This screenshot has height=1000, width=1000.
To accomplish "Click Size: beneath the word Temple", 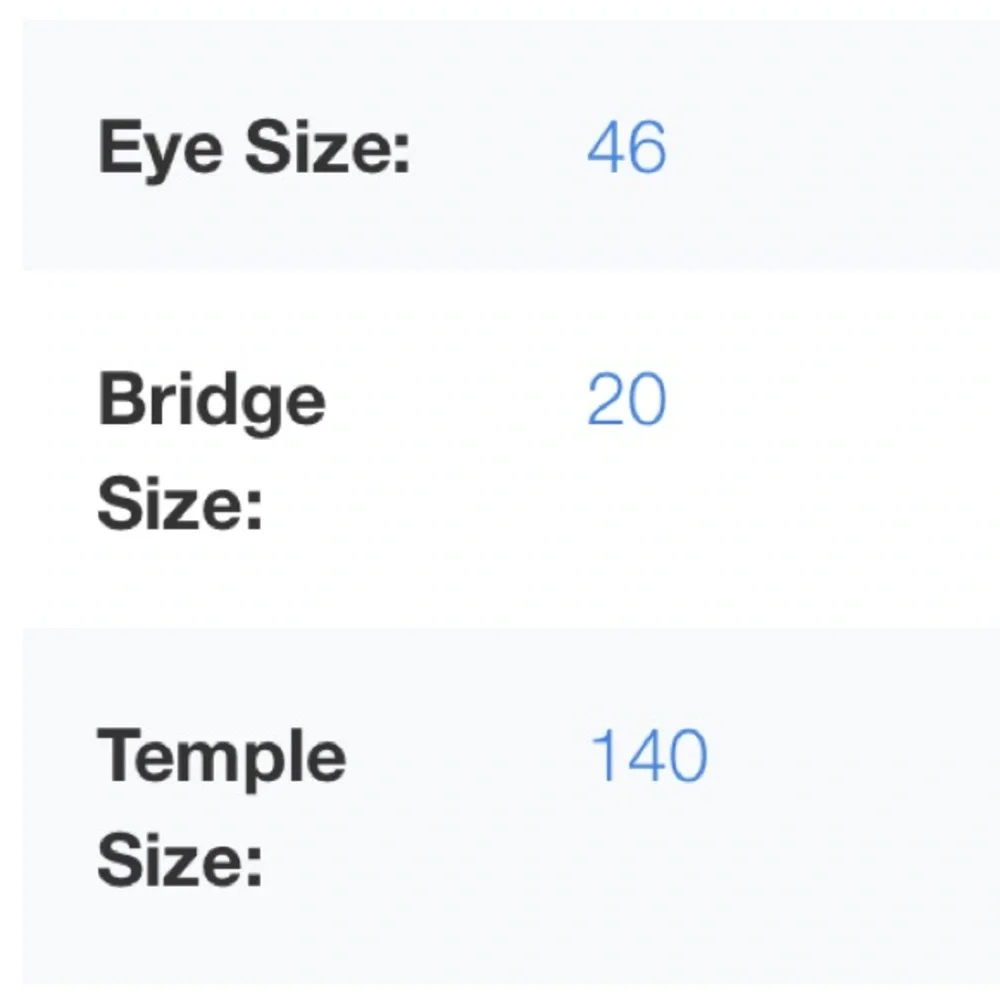I will click(x=180, y=860).
